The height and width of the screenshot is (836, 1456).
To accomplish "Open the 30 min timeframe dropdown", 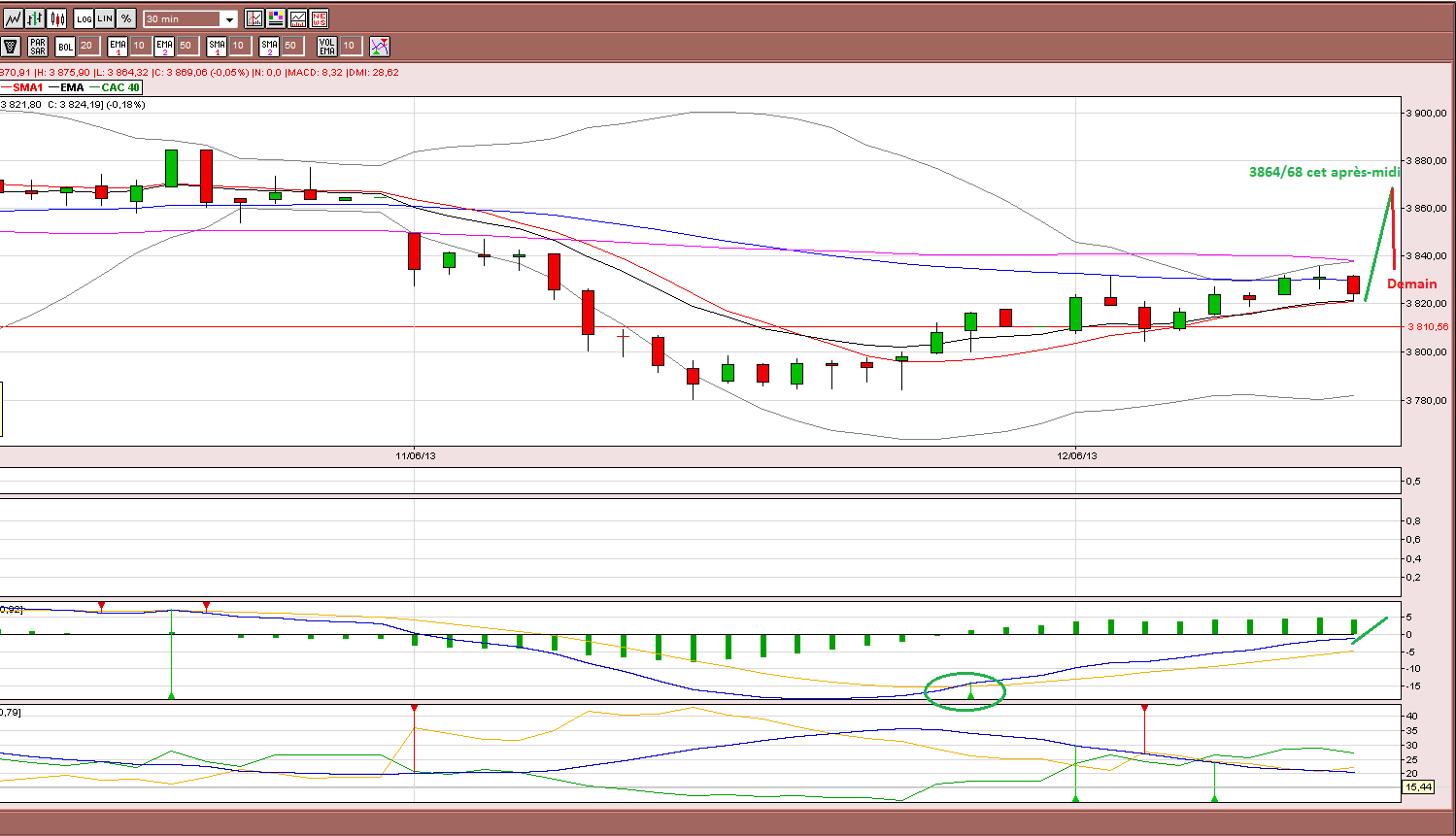I will pos(190,19).
